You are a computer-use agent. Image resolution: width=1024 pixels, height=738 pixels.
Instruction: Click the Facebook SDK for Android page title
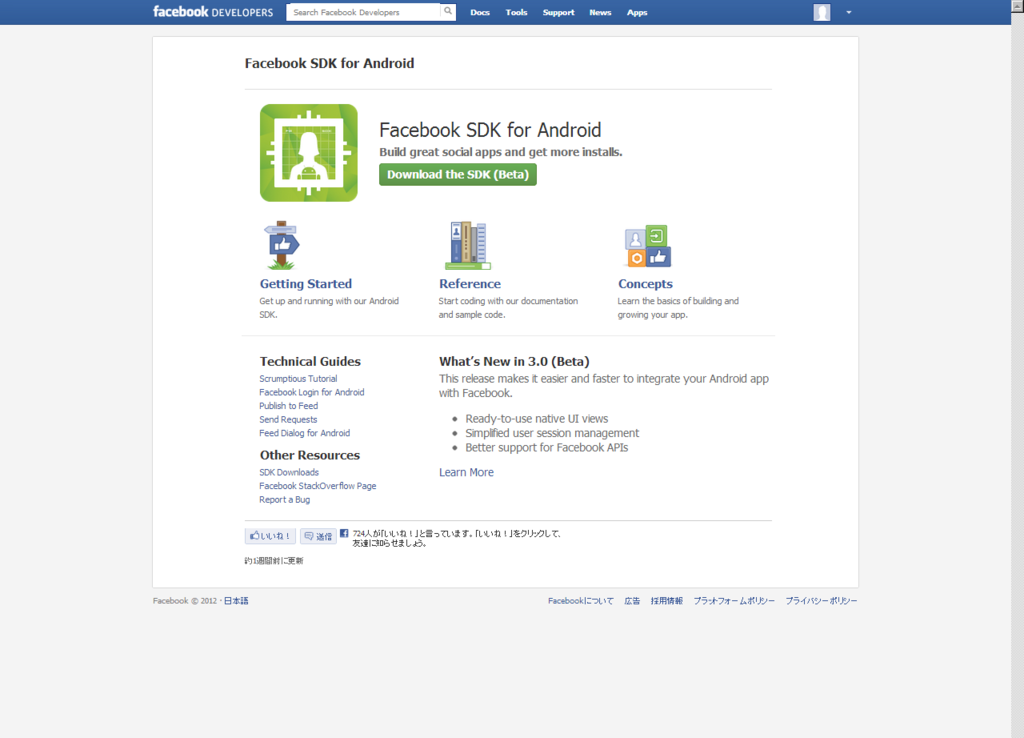pyautogui.click(x=329, y=63)
